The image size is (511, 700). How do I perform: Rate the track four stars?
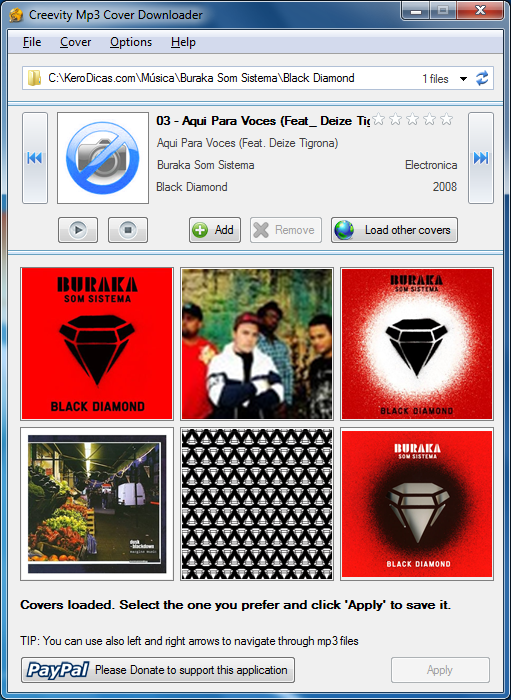(x=429, y=119)
